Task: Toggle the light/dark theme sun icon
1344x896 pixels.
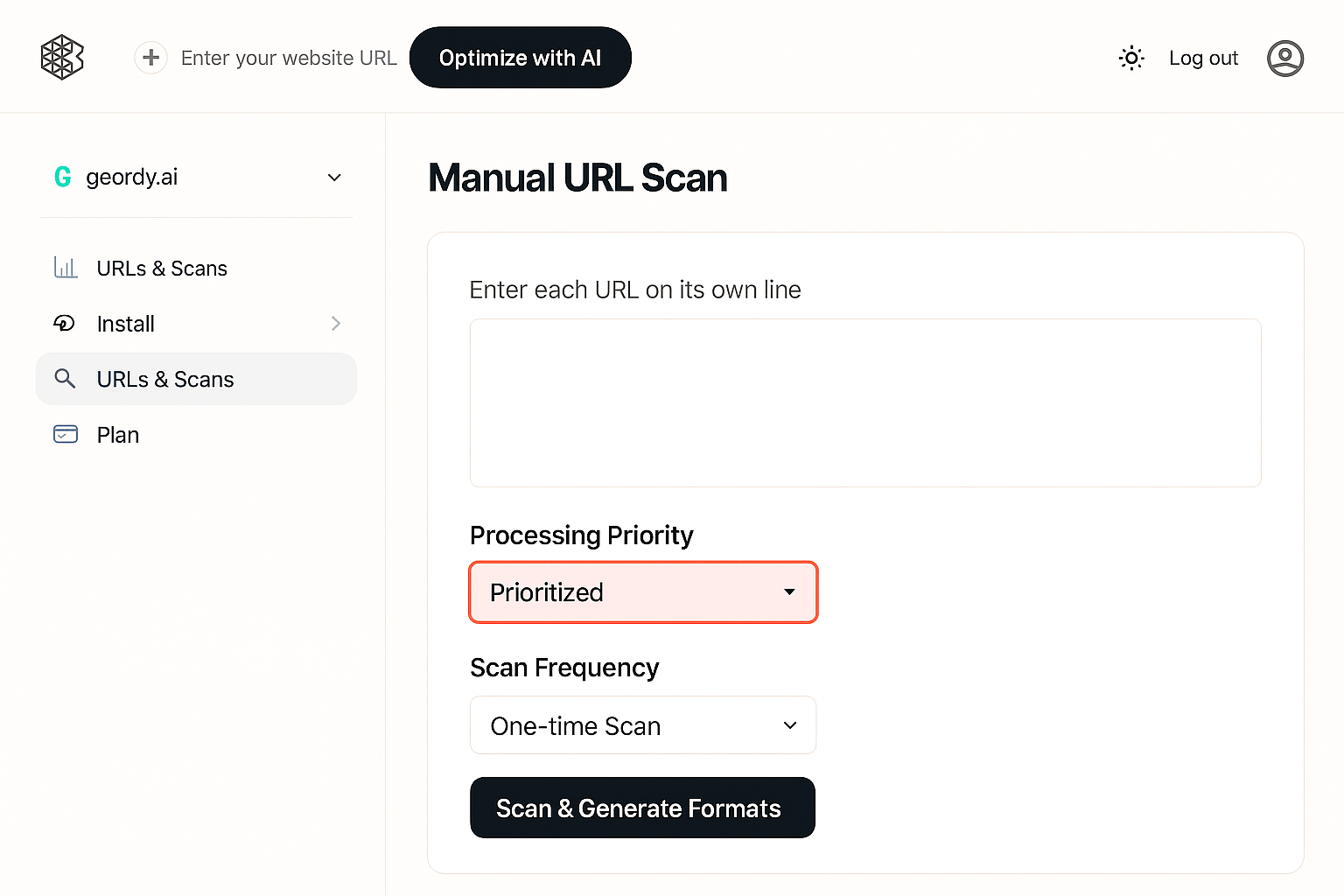Action: 1130,57
